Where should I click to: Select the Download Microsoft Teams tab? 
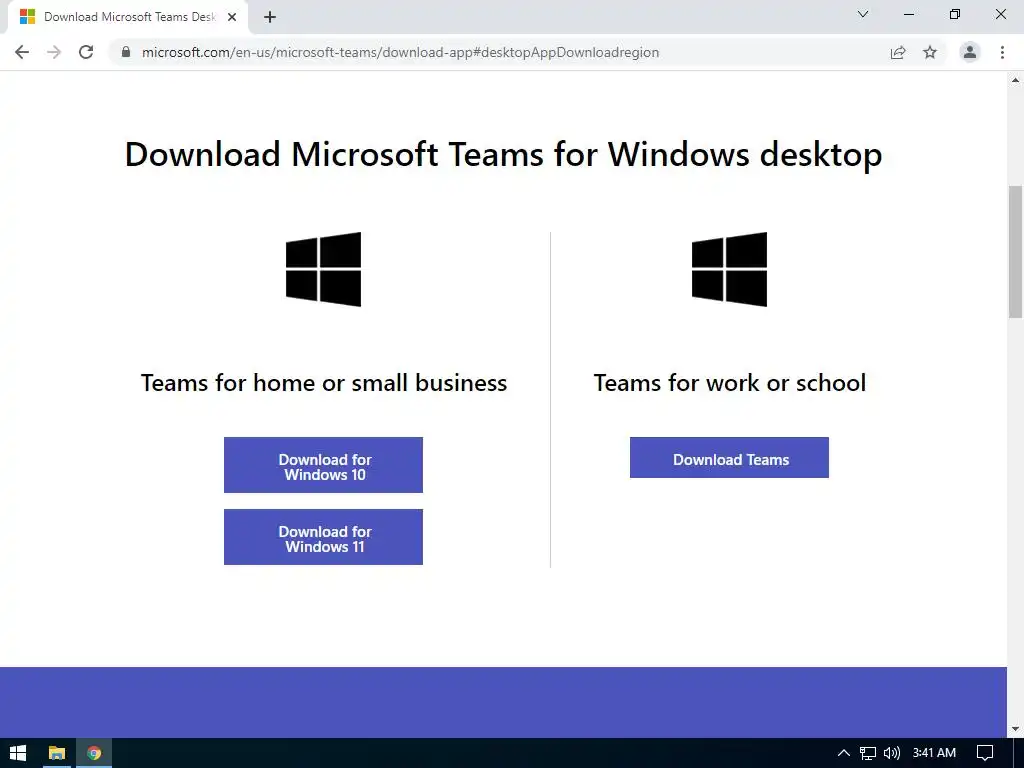point(128,17)
